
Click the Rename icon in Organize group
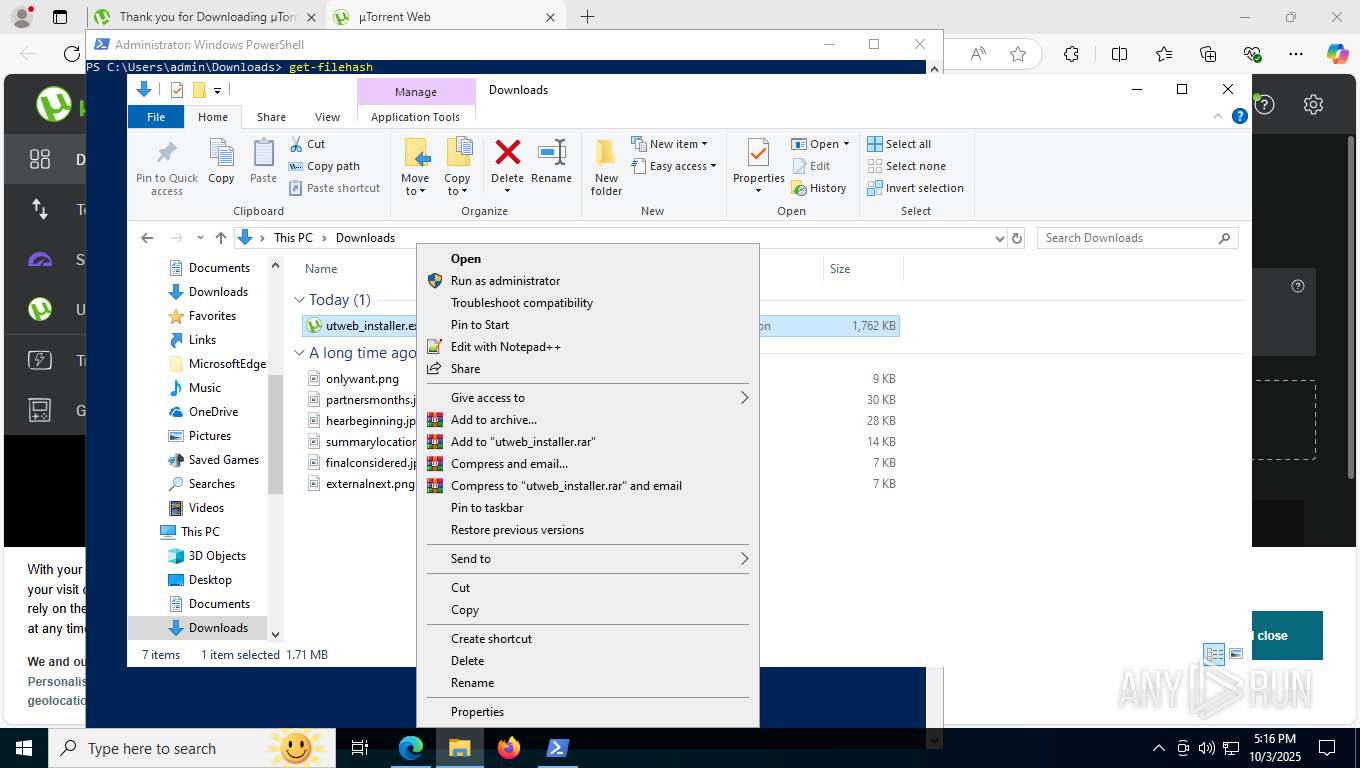point(552,152)
